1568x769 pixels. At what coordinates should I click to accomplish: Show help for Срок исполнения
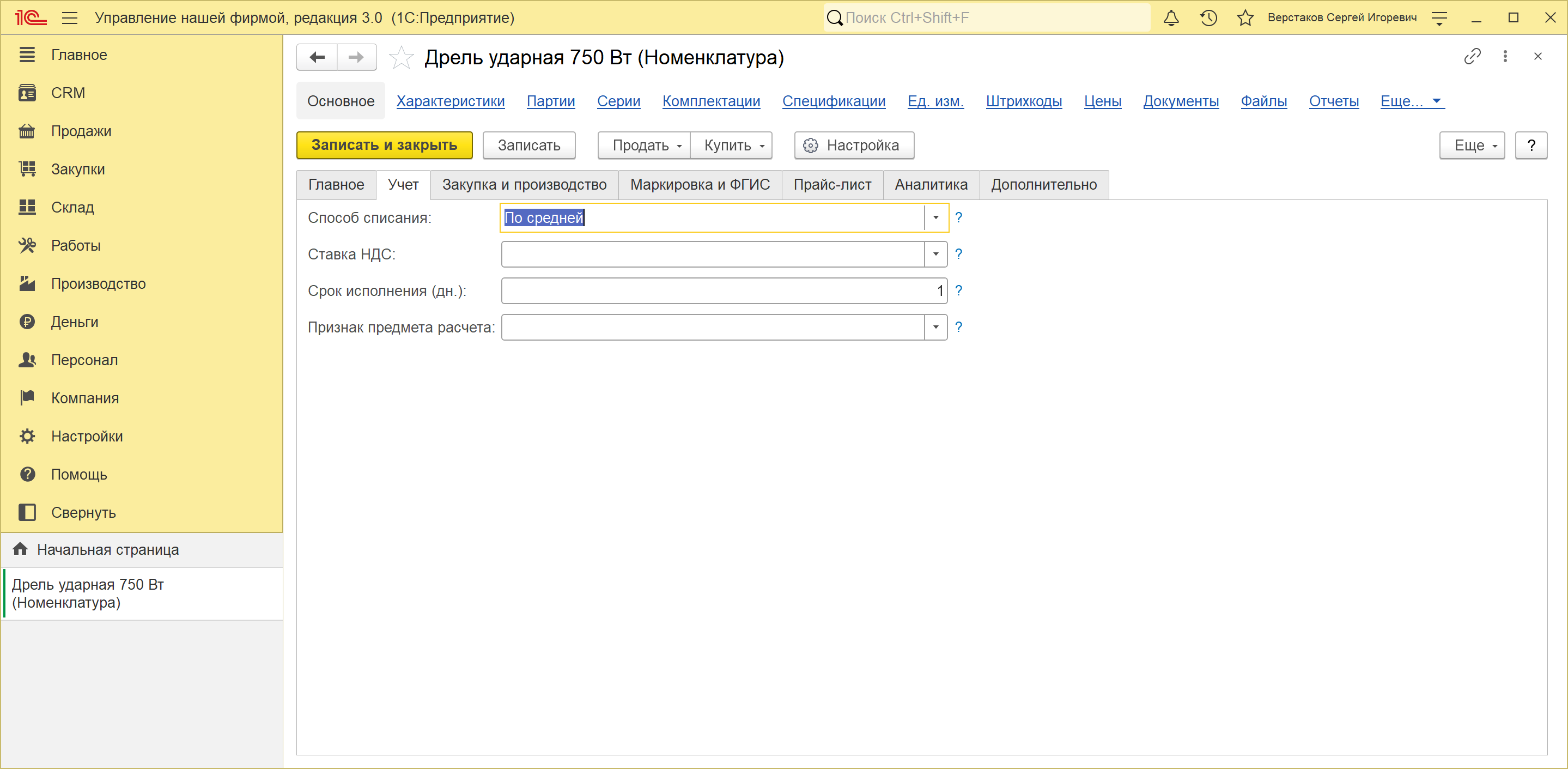pos(959,291)
